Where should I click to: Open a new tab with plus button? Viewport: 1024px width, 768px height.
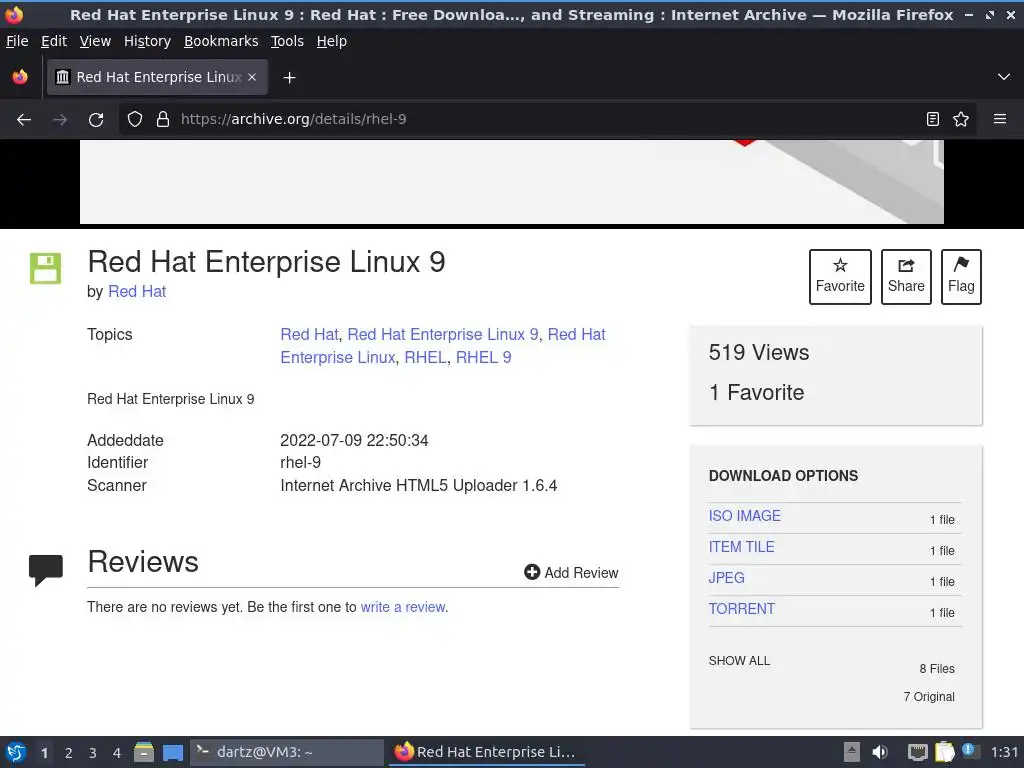pos(289,78)
